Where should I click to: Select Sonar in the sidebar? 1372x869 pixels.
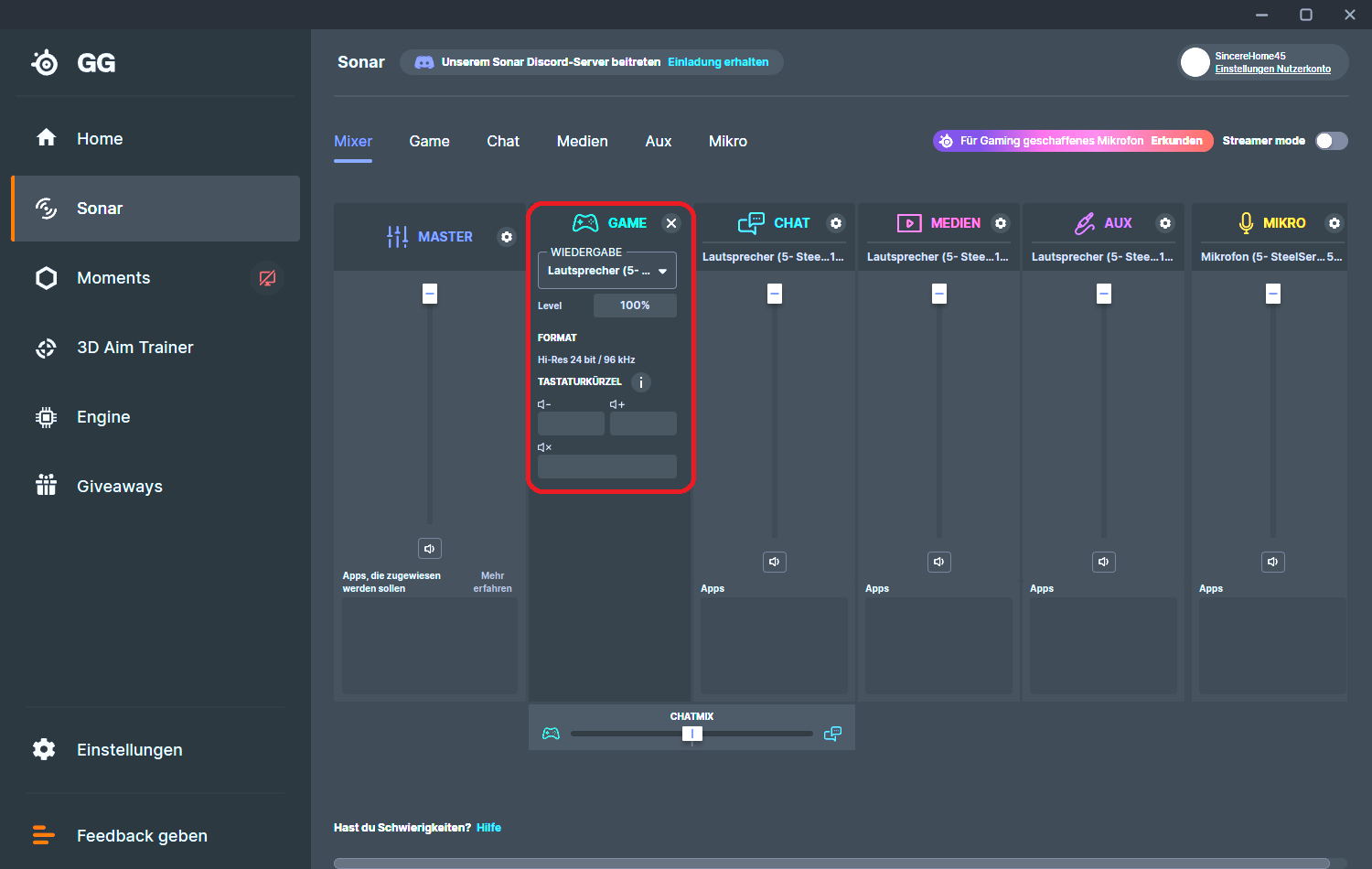[x=99, y=208]
